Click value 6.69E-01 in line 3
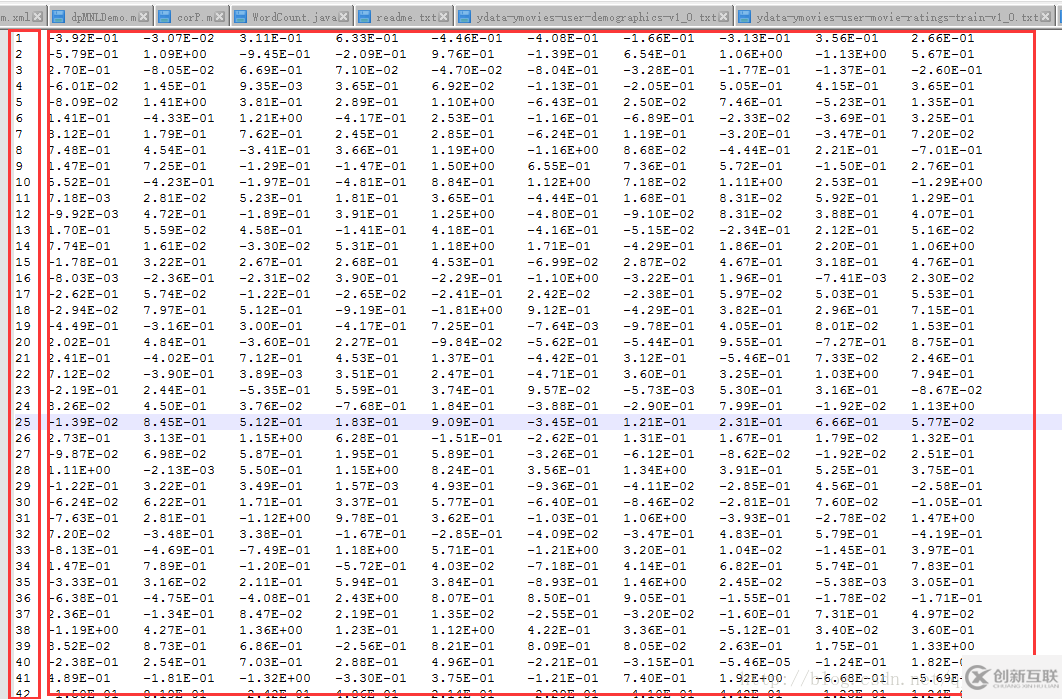Screen dimensions: 1062x699 (x=271, y=70)
